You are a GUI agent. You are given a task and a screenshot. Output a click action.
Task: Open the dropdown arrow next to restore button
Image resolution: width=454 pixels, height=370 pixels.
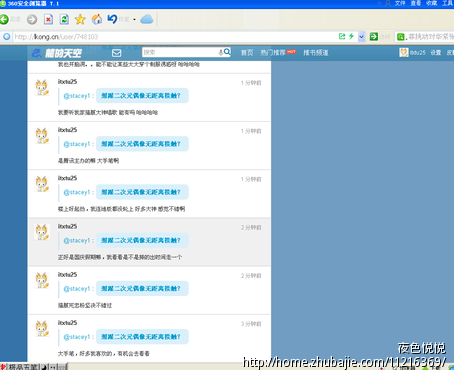click(134, 20)
